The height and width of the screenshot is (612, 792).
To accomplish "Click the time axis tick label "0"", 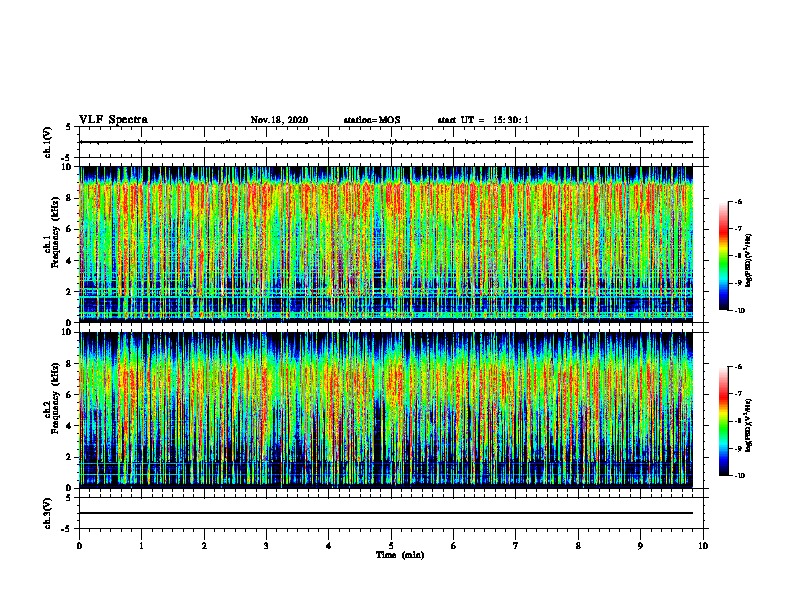I will 79,546.
